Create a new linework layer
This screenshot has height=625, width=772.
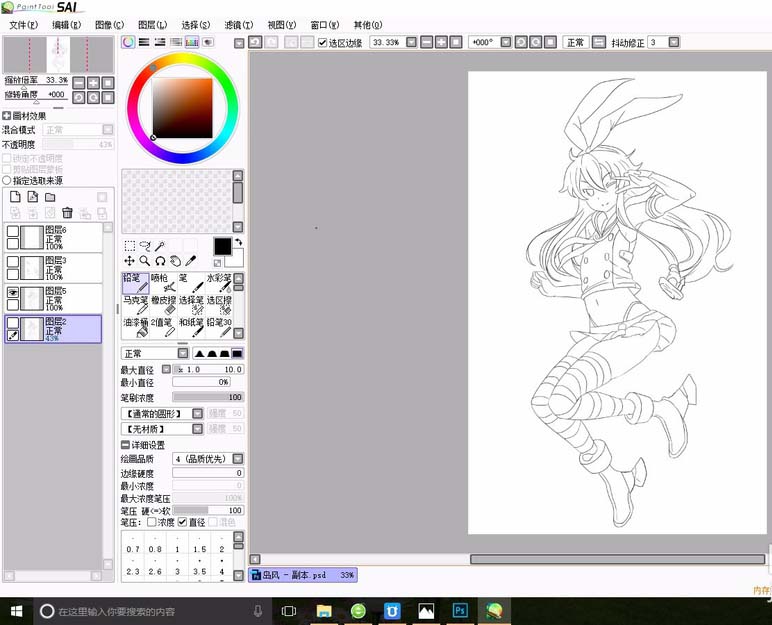[x=32, y=197]
